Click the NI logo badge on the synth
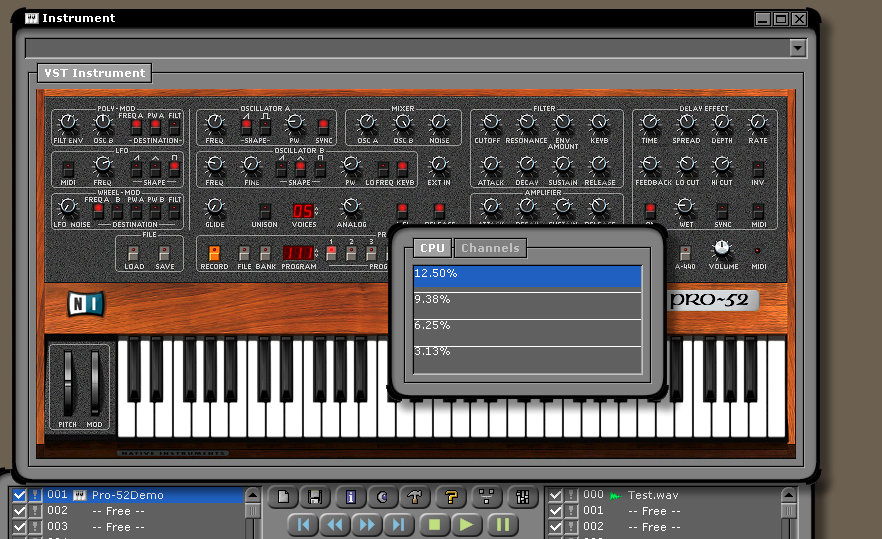Image resolution: width=882 pixels, height=539 pixels. (86, 304)
